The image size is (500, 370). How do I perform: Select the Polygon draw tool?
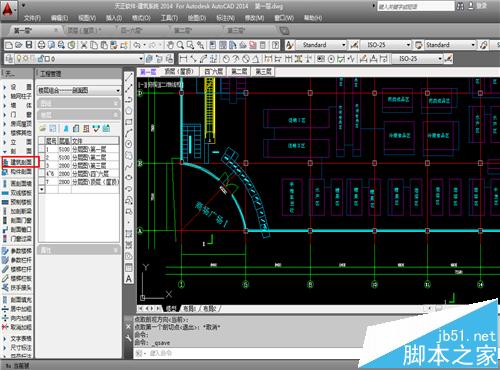click(129, 111)
